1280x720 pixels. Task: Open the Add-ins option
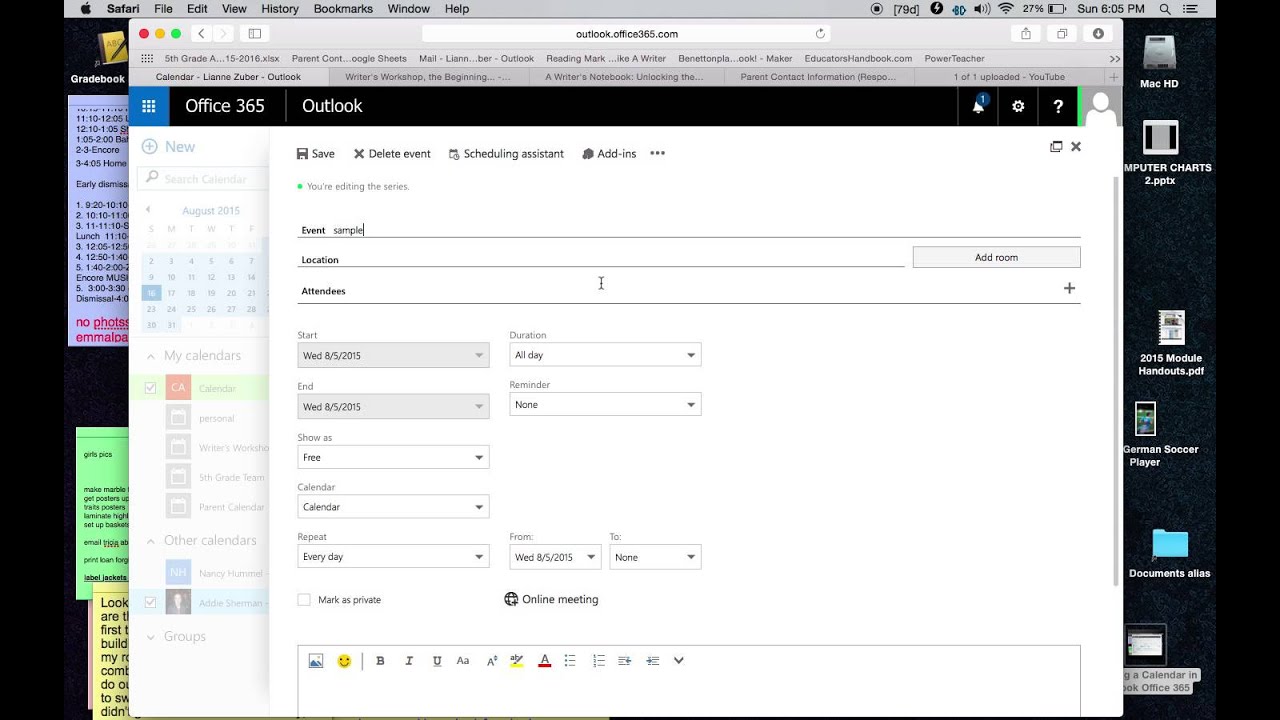(x=609, y=154)
